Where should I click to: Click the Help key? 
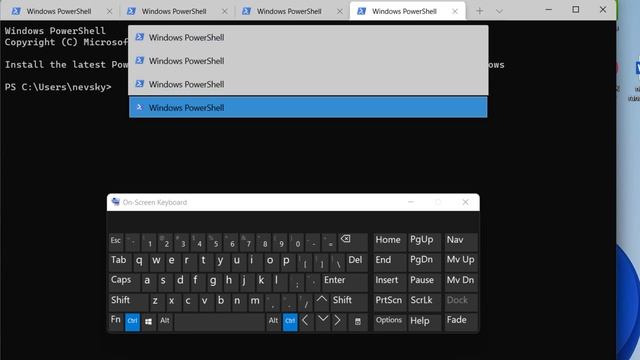(x=424, y=321)
